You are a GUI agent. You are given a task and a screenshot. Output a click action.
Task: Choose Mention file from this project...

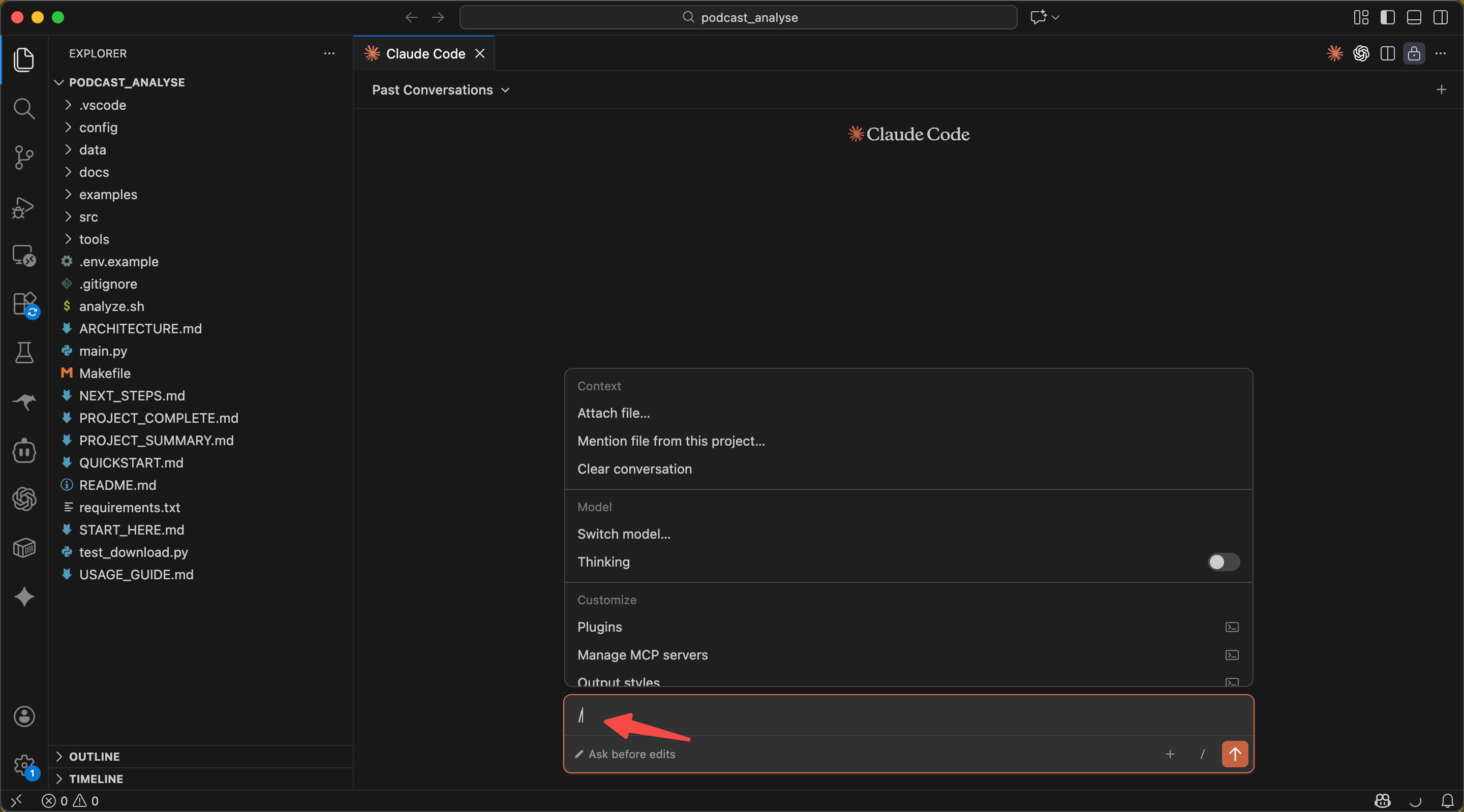click(x=908, y=441)
